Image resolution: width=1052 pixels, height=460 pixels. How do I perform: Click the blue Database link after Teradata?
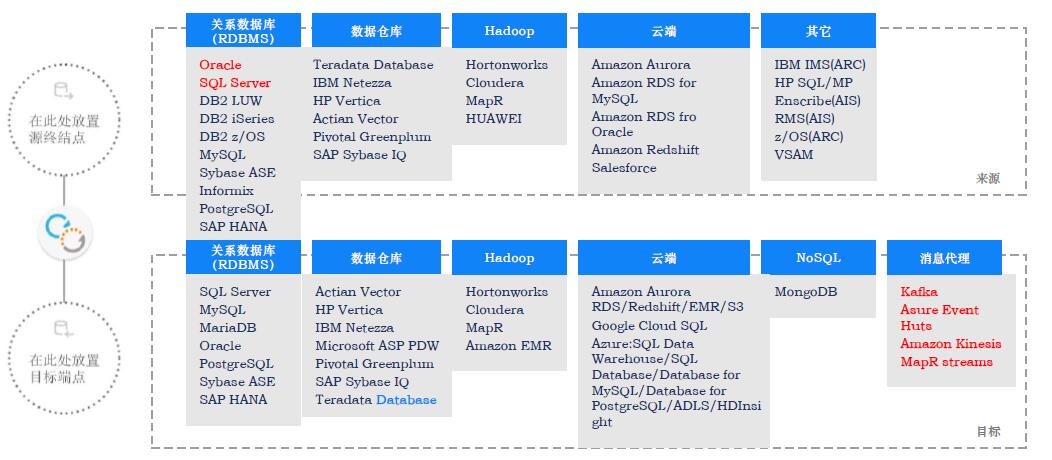(x=406, y=400)
